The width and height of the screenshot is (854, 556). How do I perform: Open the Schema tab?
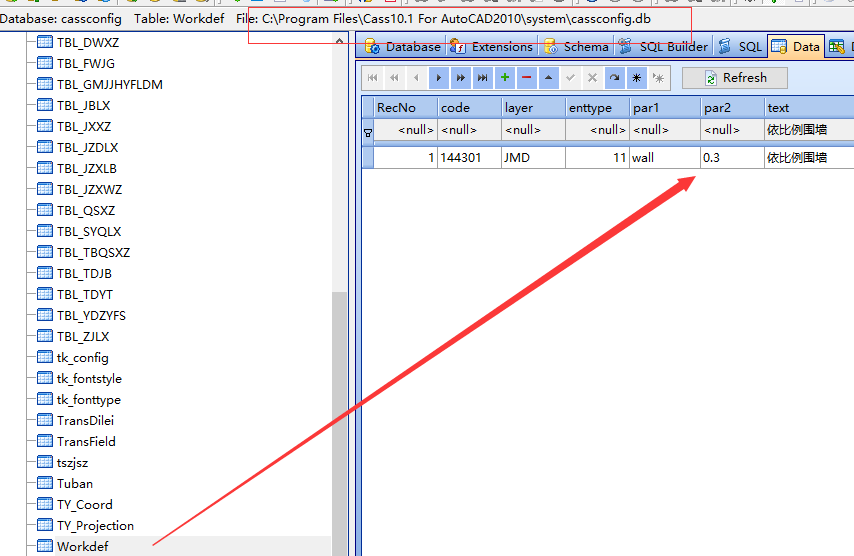coord(576,46)
